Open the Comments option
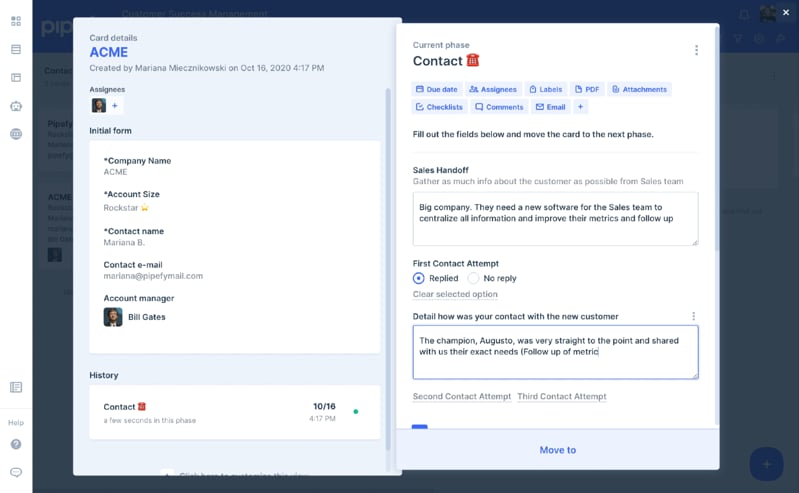Viewport: 799px width, 493px height. click(499, 107)
